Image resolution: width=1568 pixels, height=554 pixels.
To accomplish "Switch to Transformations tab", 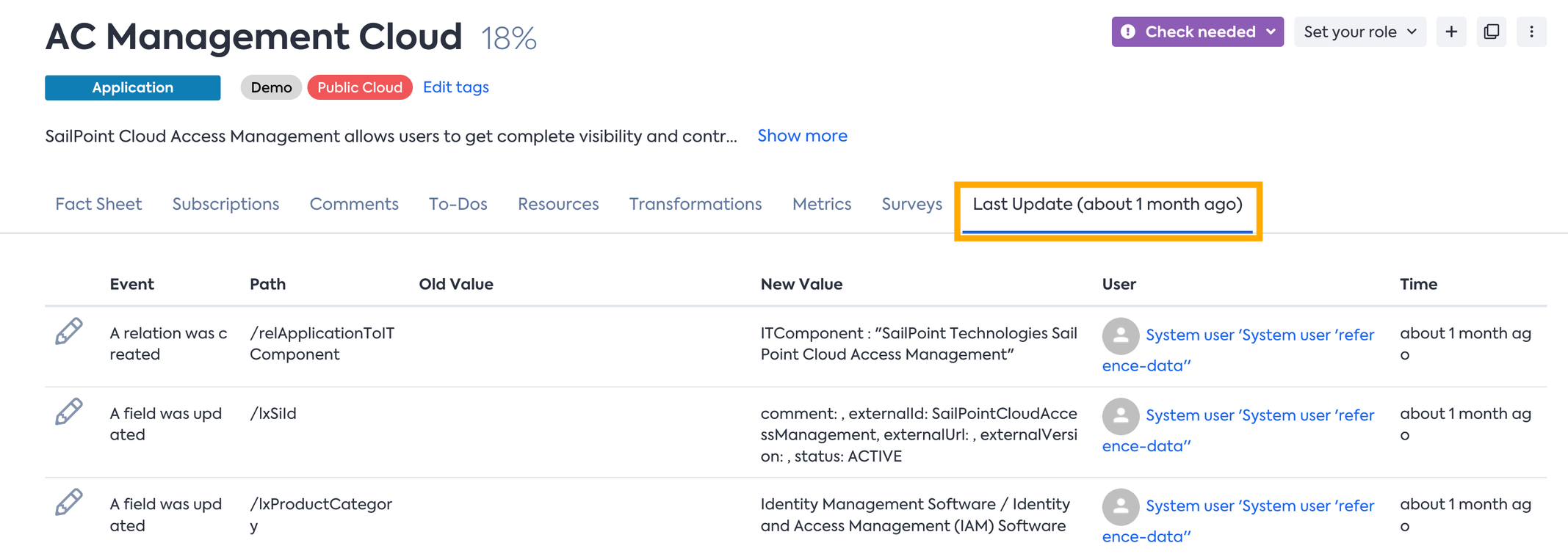I will 696,204.
